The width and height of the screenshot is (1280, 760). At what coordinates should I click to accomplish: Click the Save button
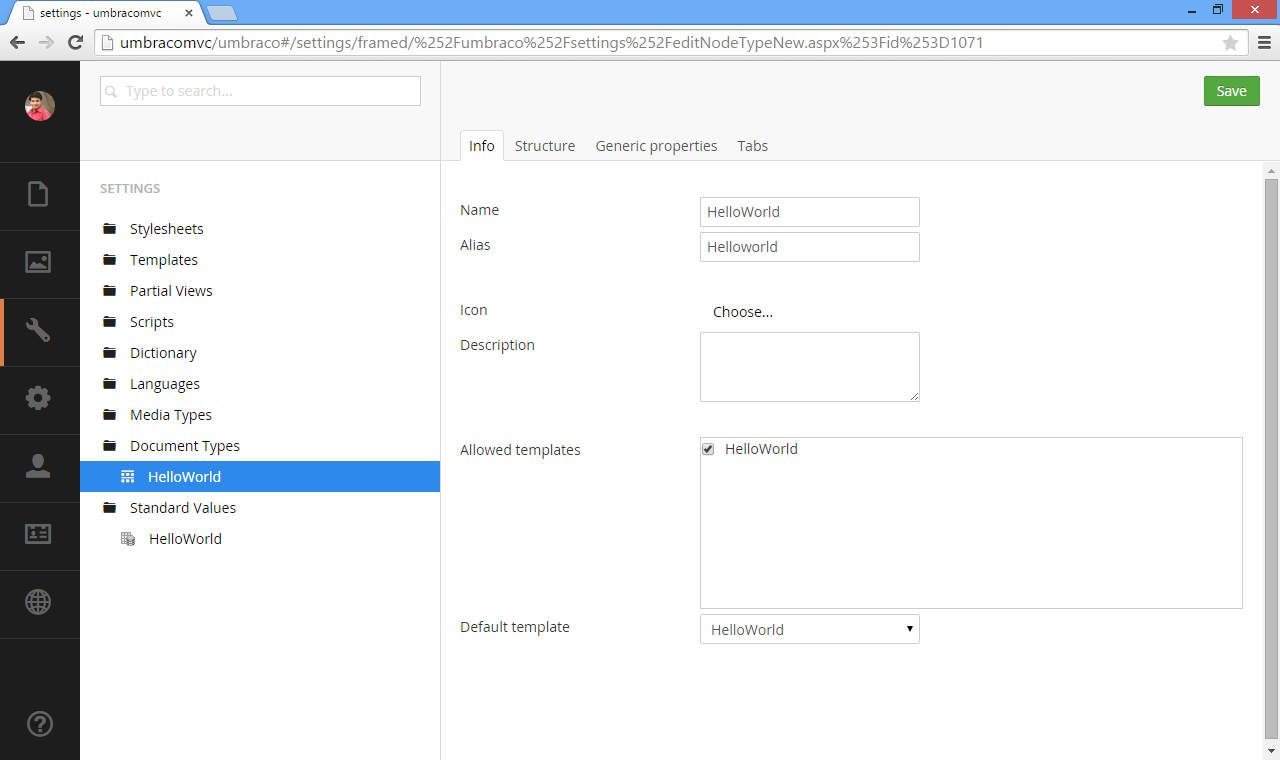pyautogui.click(x=1231, y=90)
